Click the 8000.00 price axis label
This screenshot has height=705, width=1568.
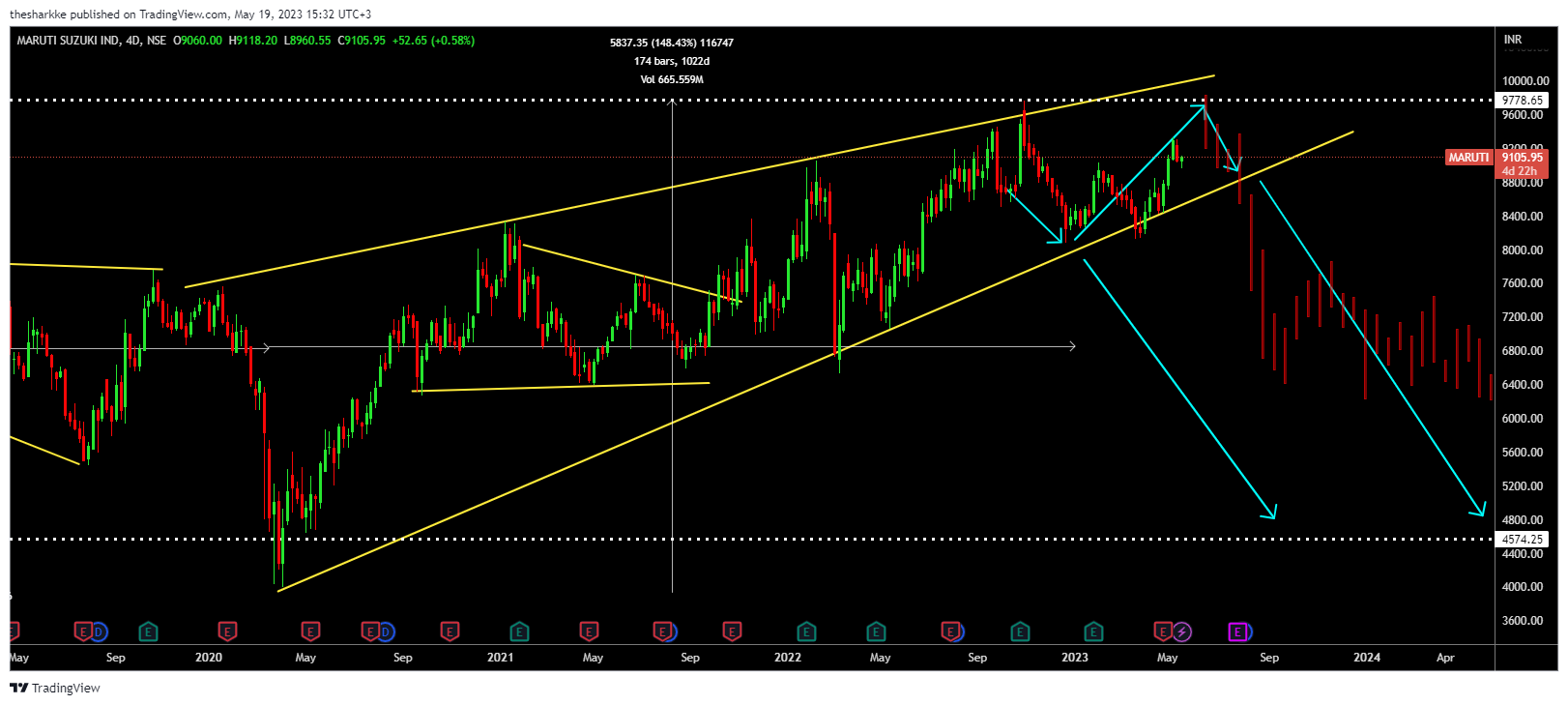pos(1523,250)
